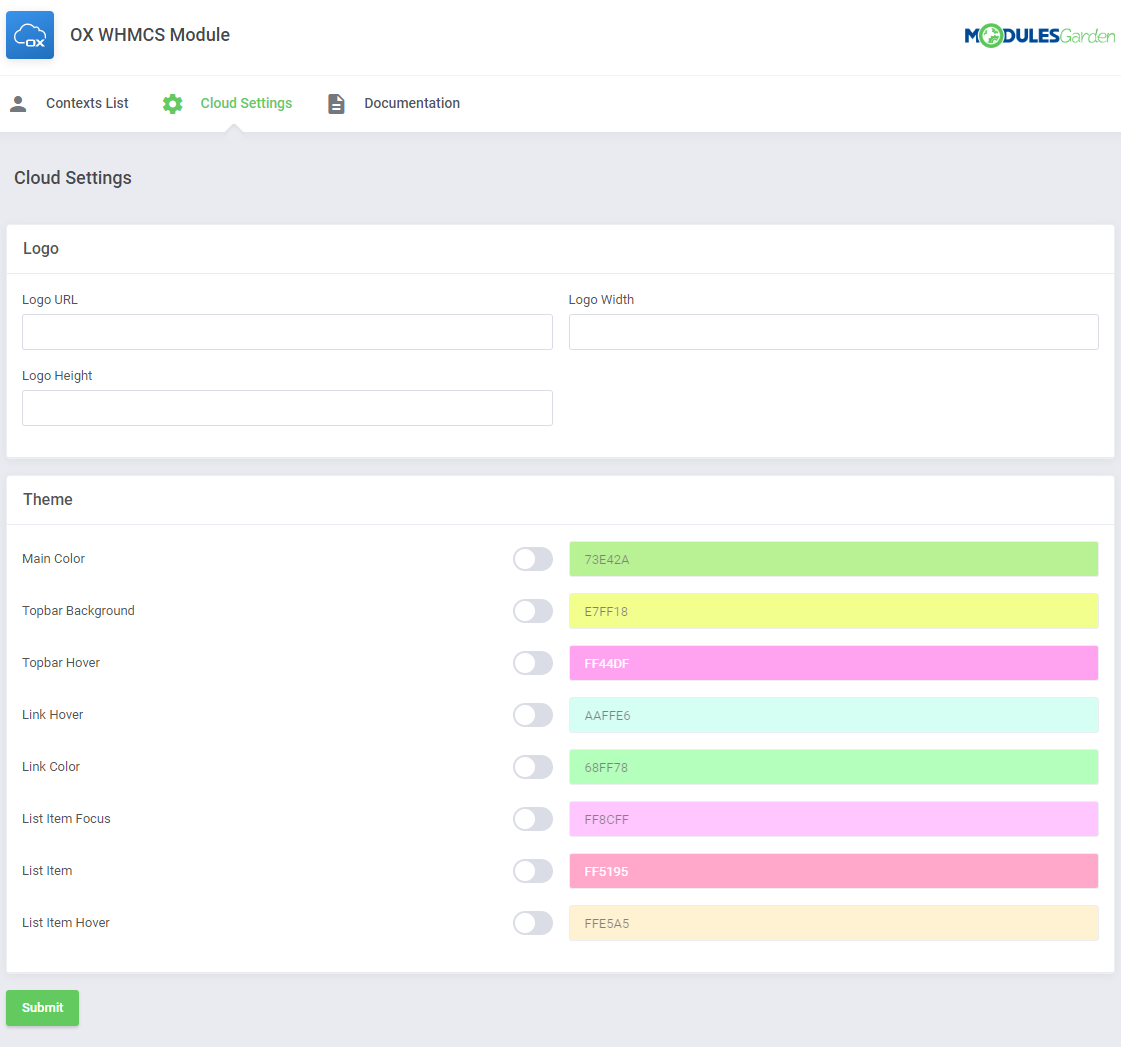The height and width of the screenshot is (1047, 1121).
Task: Click the List Item Focus label
Action: click(x=66, y=820)
